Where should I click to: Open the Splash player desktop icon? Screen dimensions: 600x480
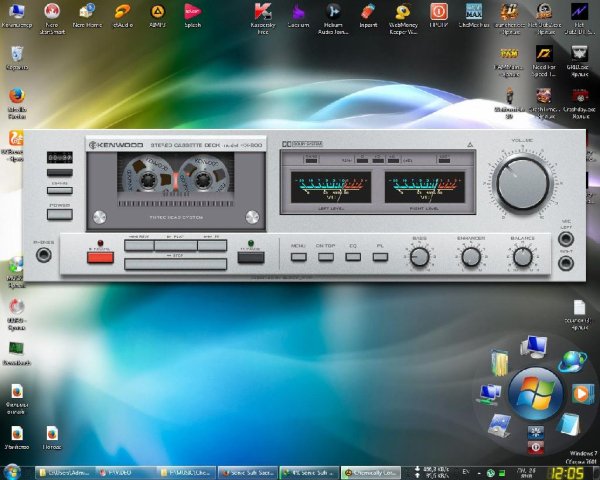click(x=192, y=16)
